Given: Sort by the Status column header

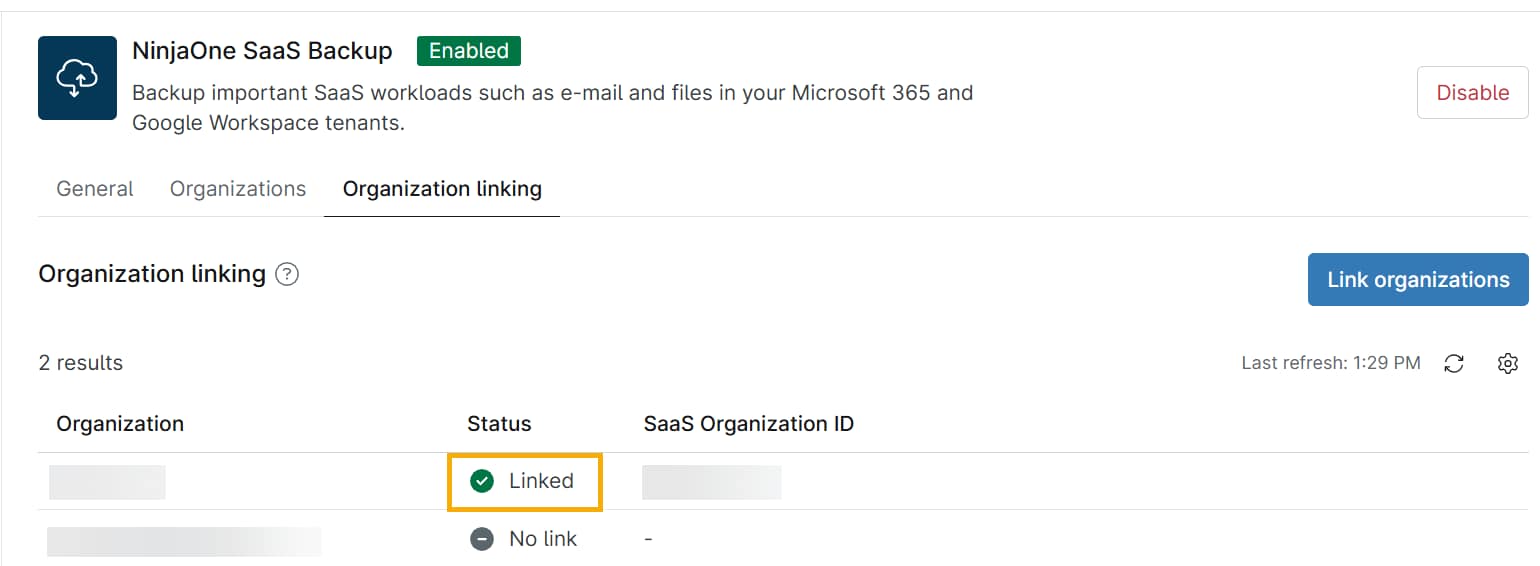Looking at the screenshot, I should point(499,424).
